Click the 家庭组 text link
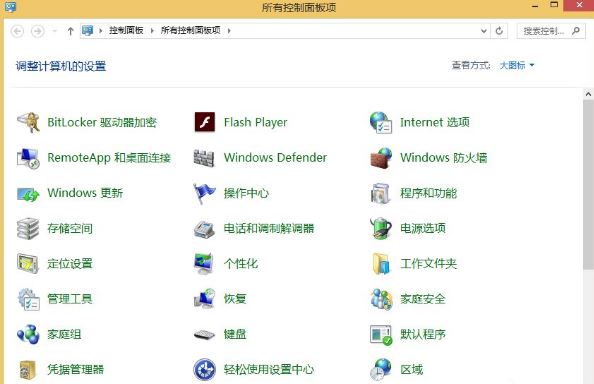Screen dimensions: 594x384 click(64, 334)
